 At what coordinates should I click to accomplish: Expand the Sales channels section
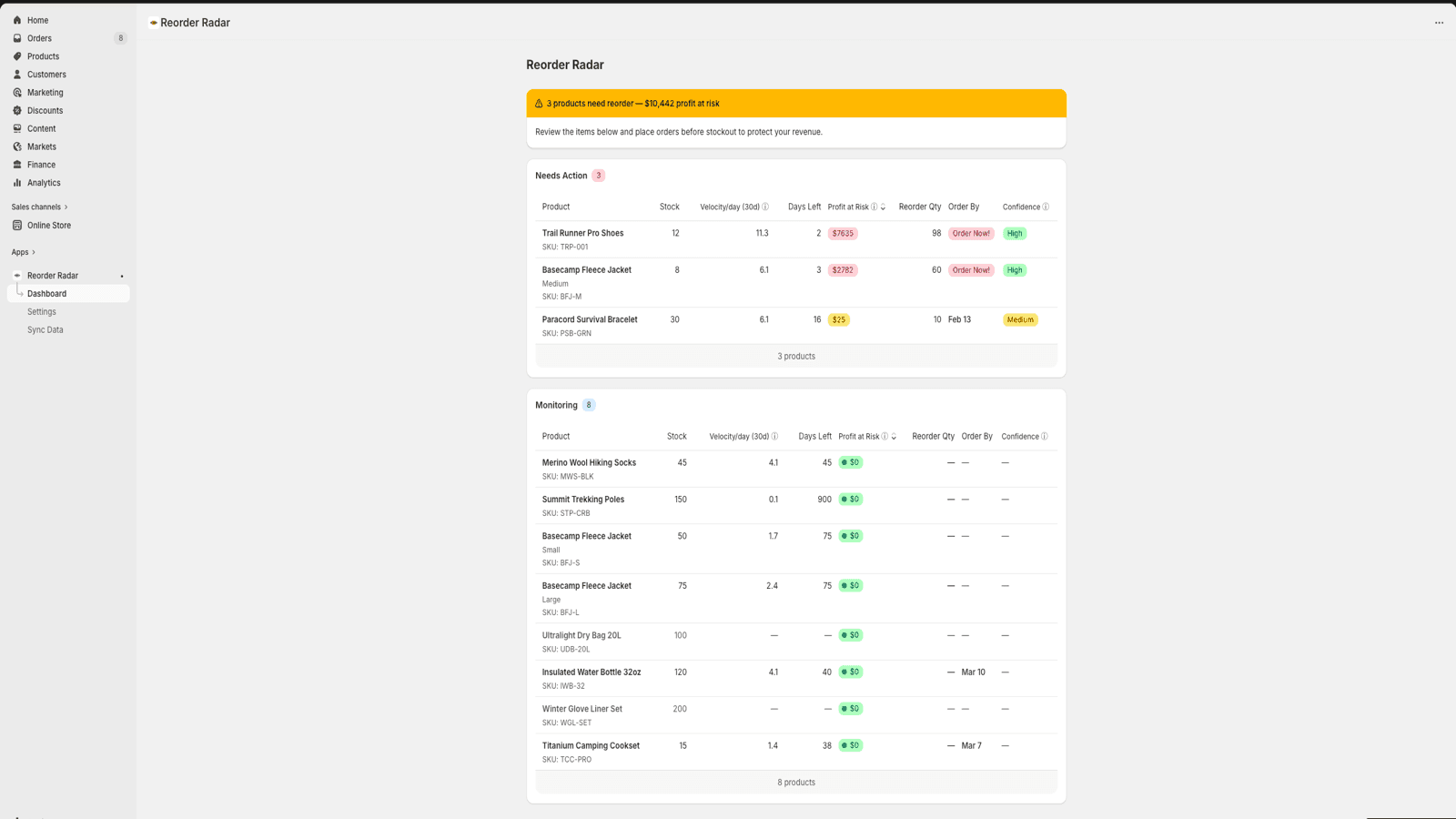(x=39, y=207)
